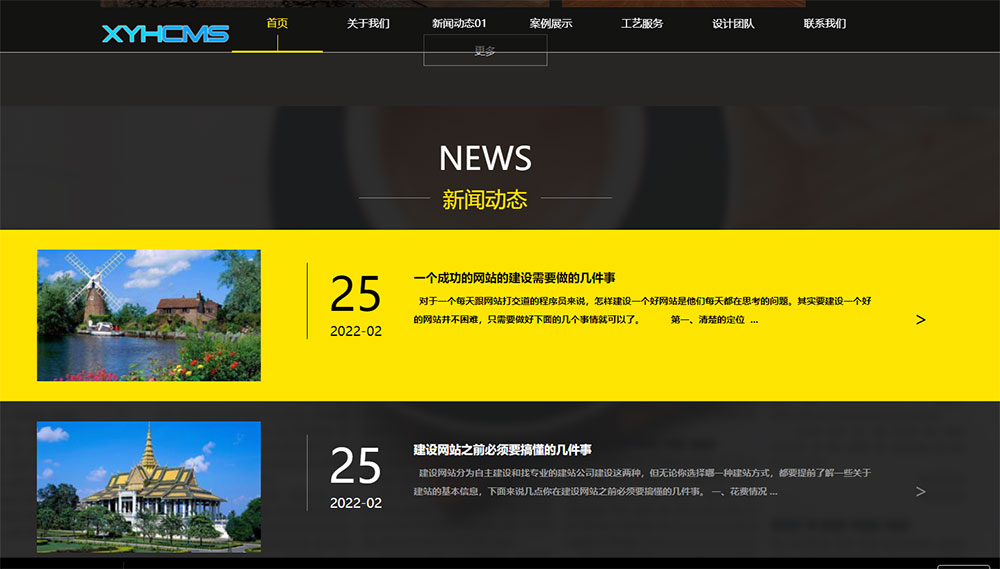The width and height of the screenshot is (1000, 569).
Task: Navigate to the 工艺服务 page
Action: tap(642, 23)
